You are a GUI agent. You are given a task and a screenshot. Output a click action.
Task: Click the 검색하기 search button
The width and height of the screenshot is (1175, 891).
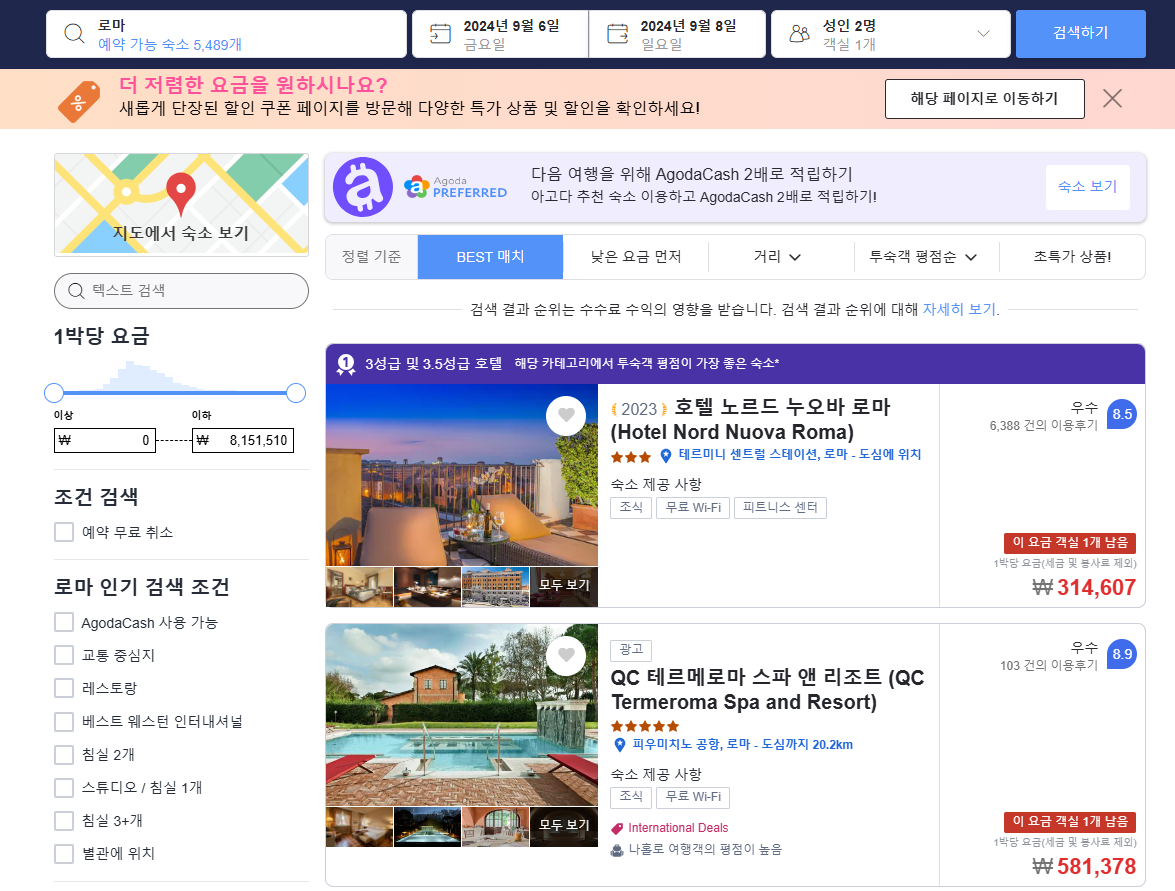(x=1080, y=32)
